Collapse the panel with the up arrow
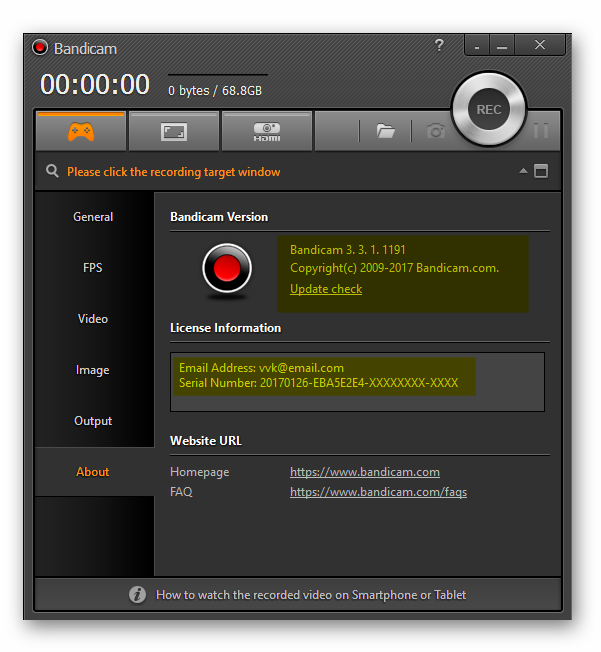This screenshot has height=652, width=601. [x=523, y=172]
